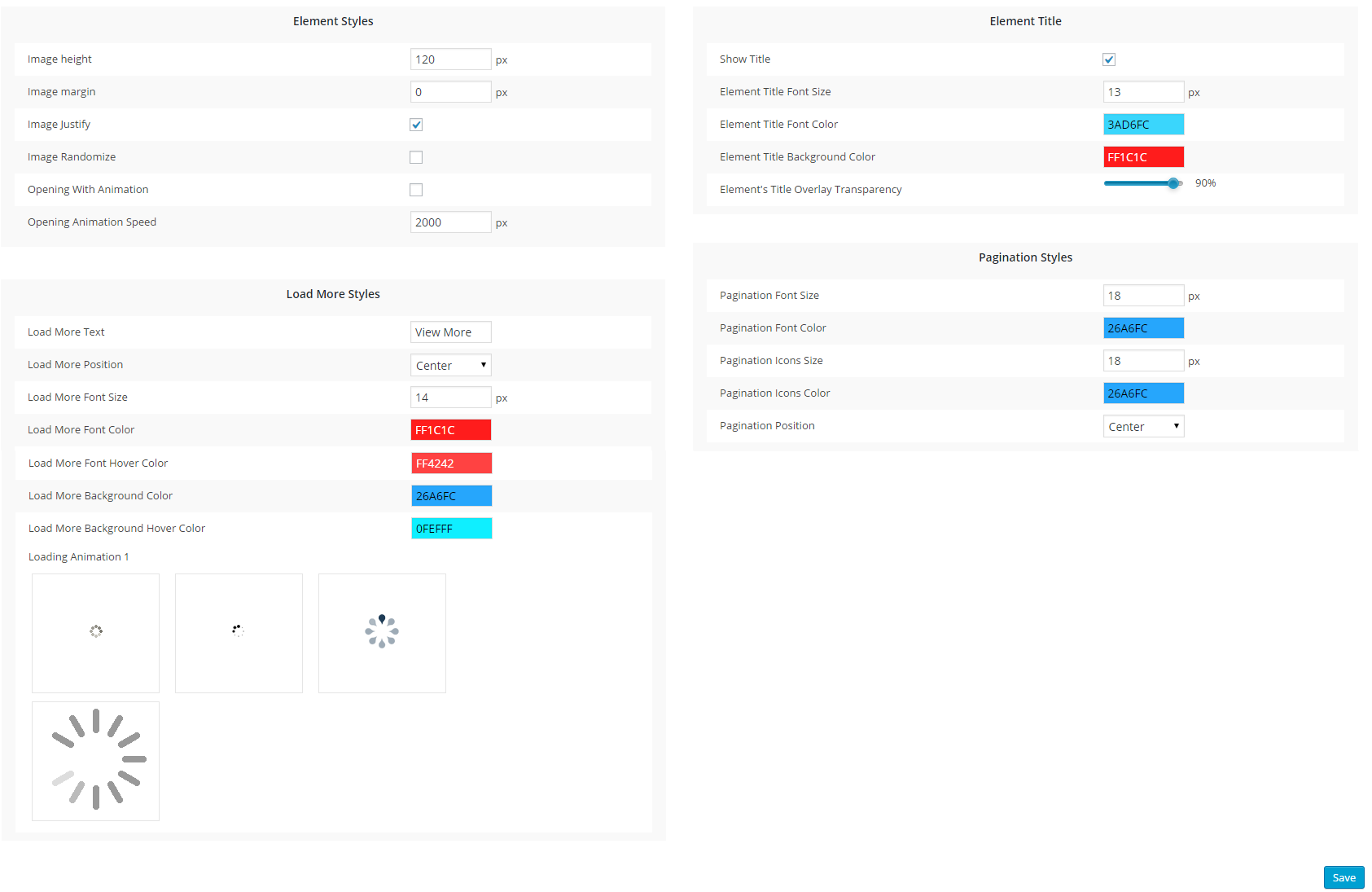Viewport: 1372px width, 892px height.
Task: Click the Image height input field
Action: 450,59
